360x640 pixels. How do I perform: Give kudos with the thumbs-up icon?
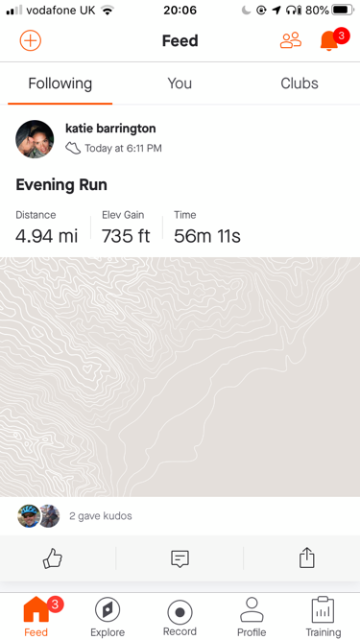[x=53, y=558]
